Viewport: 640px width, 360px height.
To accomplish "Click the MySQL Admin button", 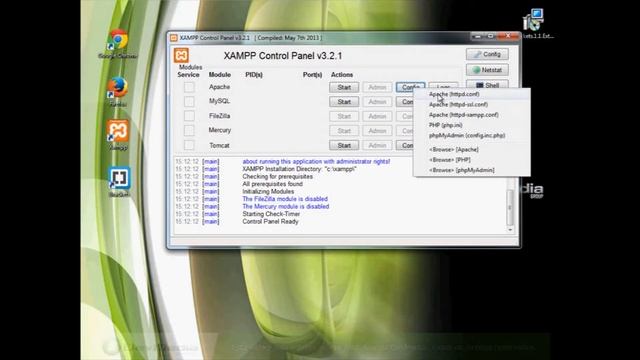I will point(377,102).
